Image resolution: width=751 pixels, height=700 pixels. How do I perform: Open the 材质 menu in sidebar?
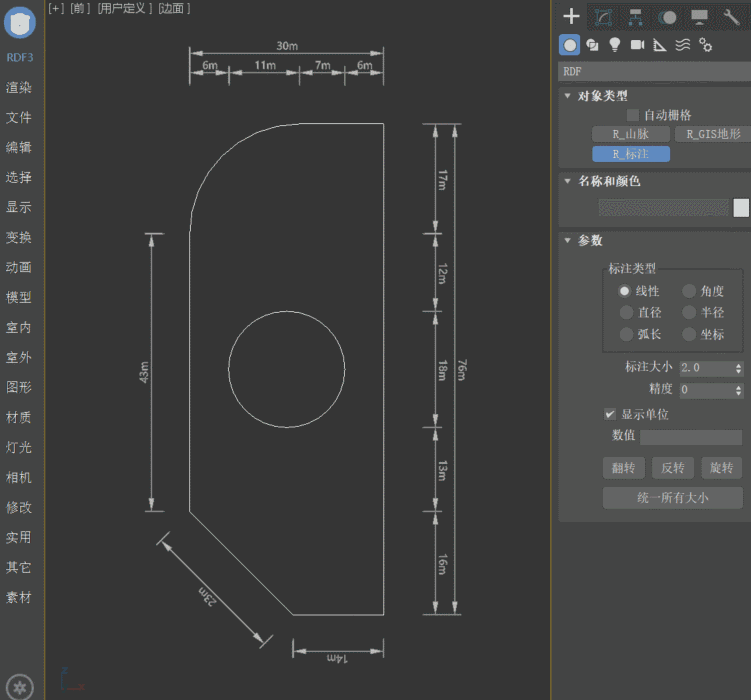coord(19,417)
